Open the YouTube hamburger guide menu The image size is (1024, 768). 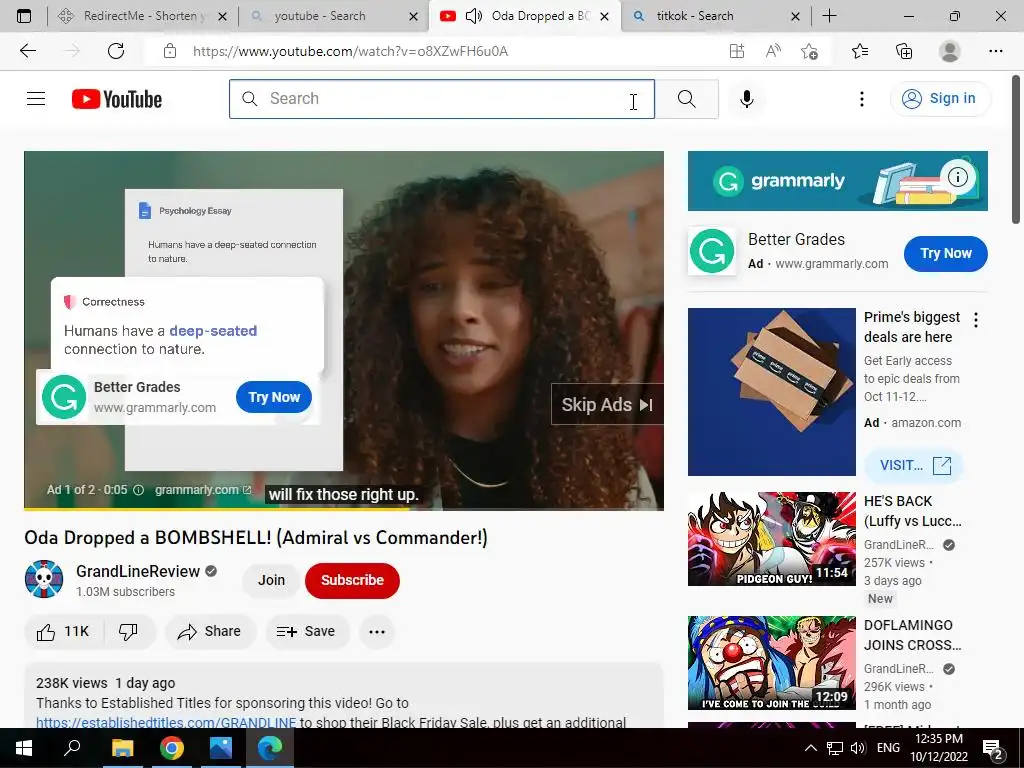coord(36,99)
